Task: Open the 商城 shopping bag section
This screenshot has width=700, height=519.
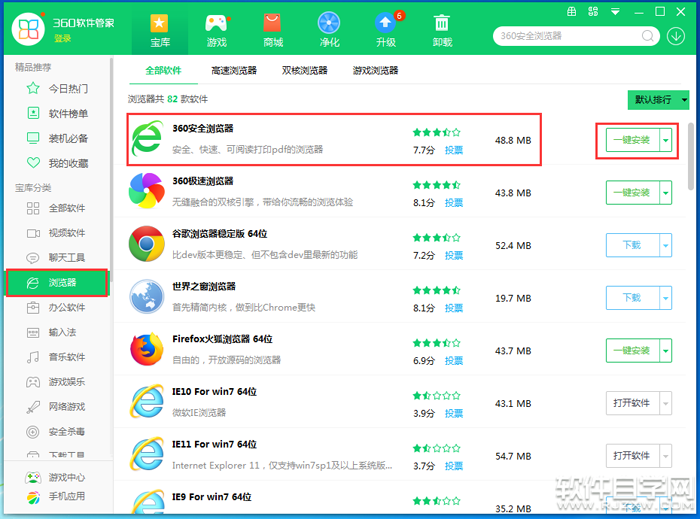Action: [273, 31]
